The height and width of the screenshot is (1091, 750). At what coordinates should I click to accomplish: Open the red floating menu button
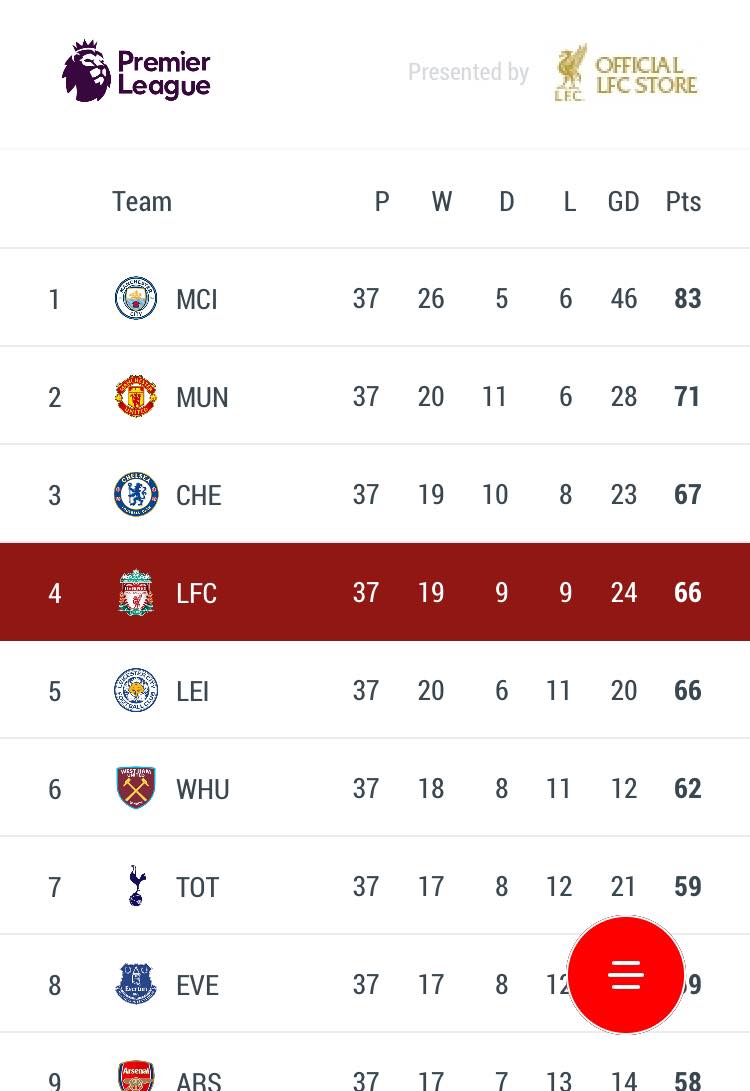point(625,974)
